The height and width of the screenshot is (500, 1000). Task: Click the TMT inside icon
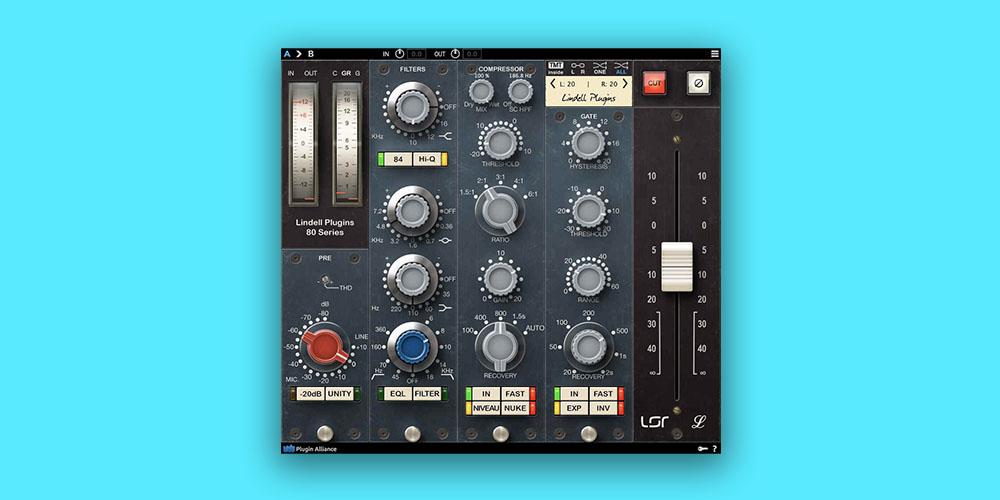556,68
